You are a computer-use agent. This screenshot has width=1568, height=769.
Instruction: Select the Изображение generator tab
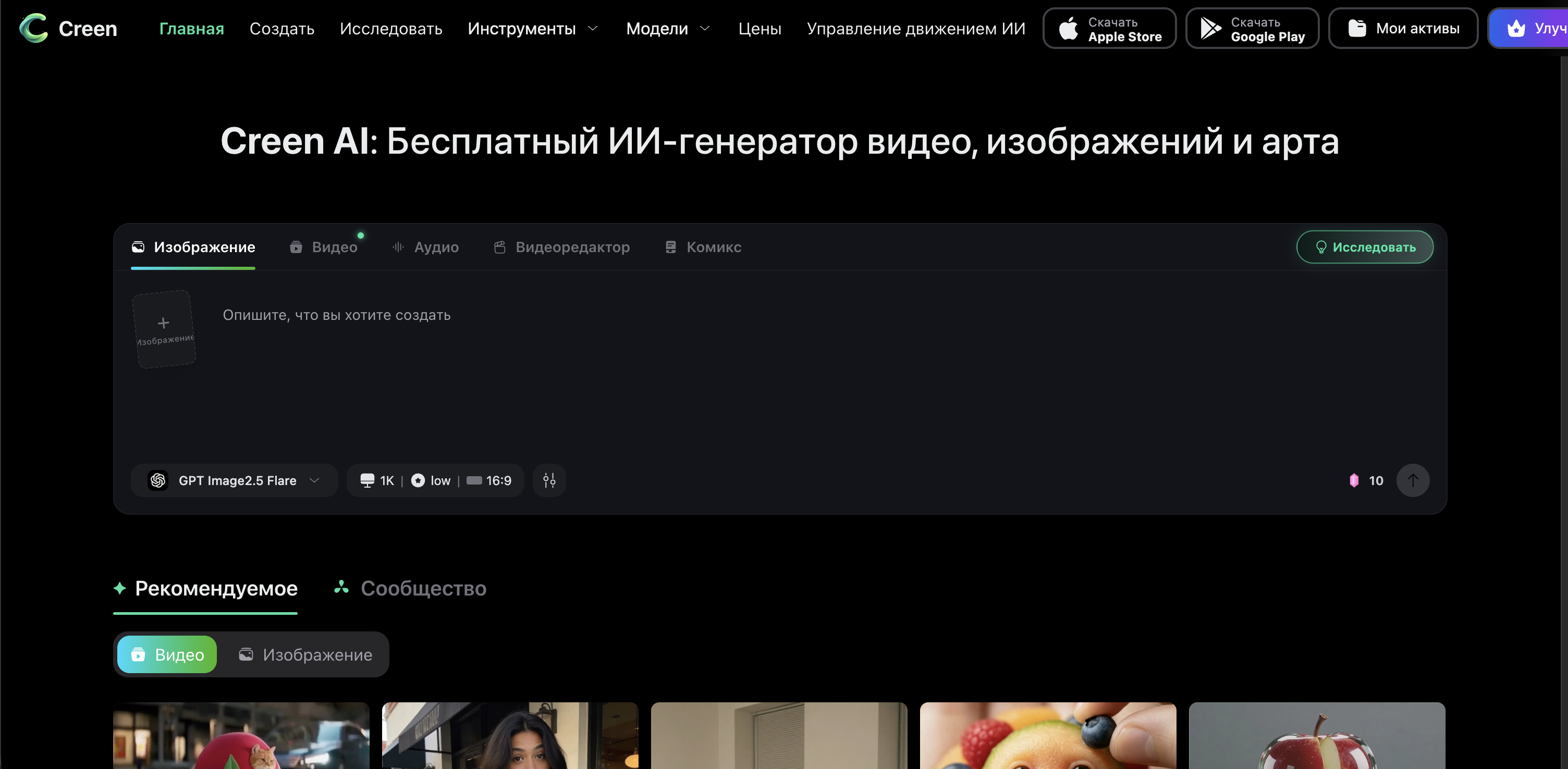pos(193,247)
